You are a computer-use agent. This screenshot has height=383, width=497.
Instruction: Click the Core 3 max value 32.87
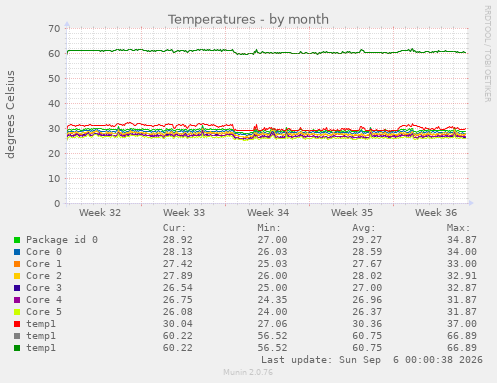[462, 288]
